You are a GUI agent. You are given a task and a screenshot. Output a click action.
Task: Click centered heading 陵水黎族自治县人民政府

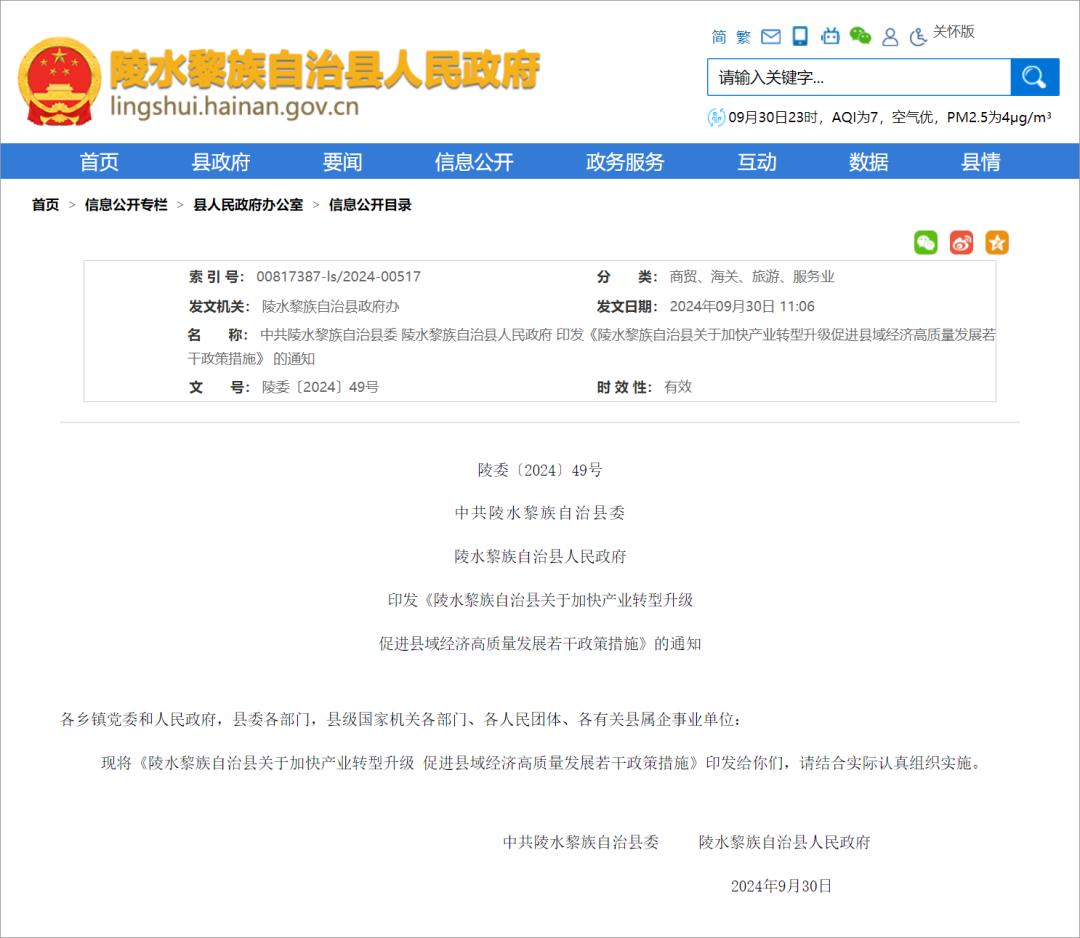(540, 556)
